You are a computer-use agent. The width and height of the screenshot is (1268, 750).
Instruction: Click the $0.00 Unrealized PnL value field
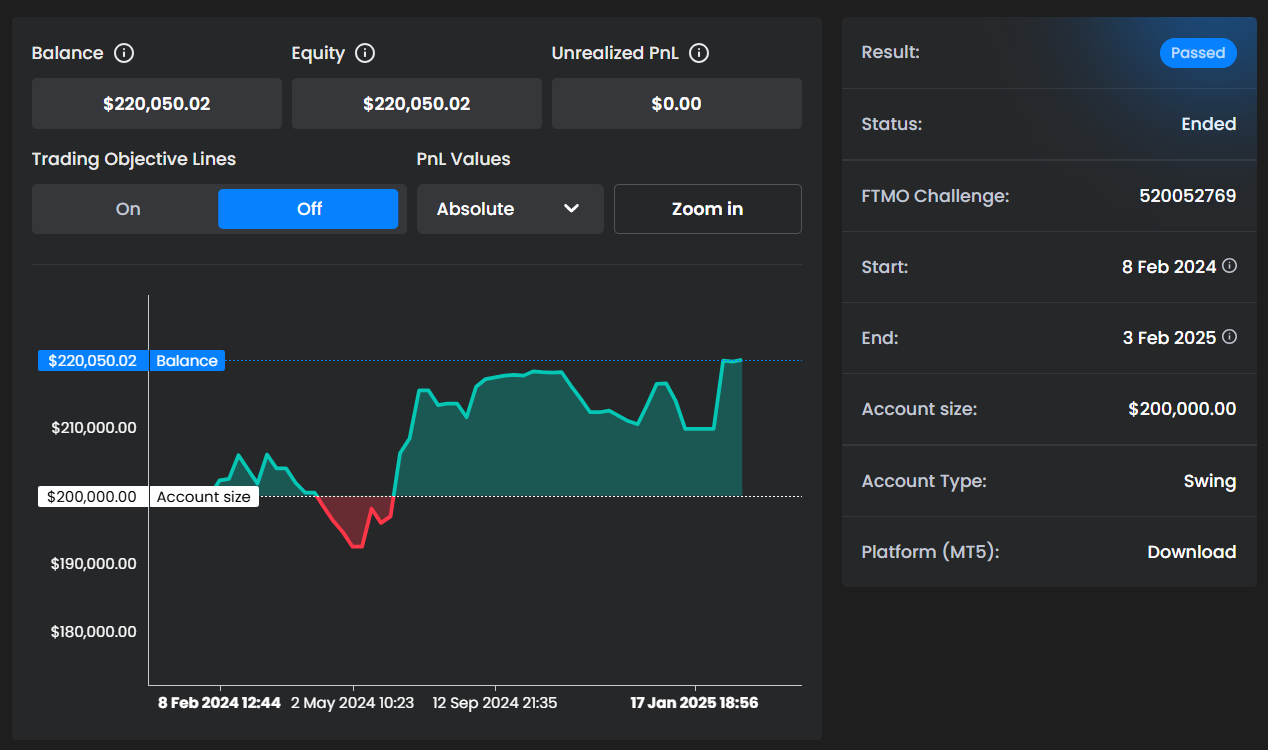(x=676, y=104)
